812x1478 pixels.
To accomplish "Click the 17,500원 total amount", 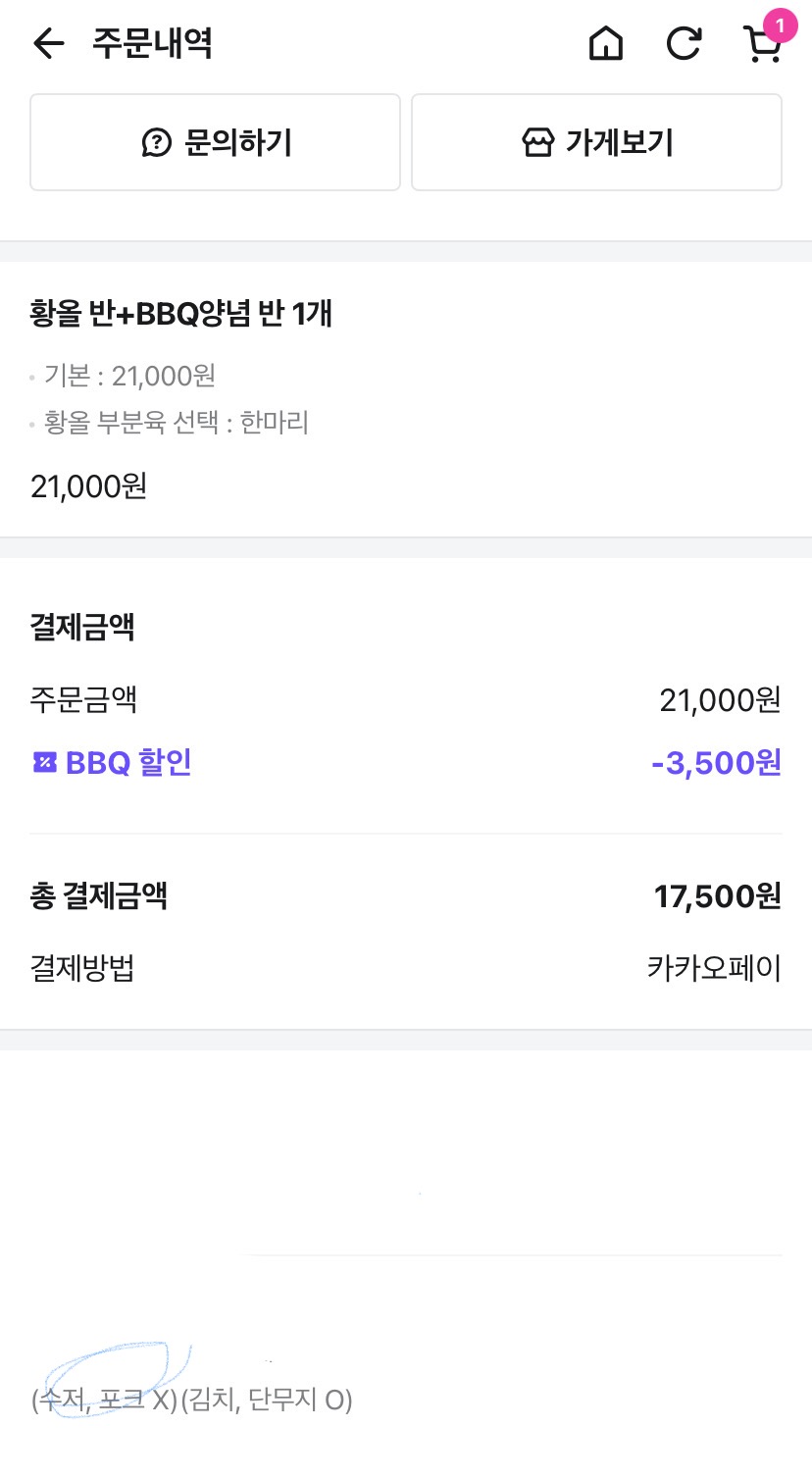I will point(717,895).
